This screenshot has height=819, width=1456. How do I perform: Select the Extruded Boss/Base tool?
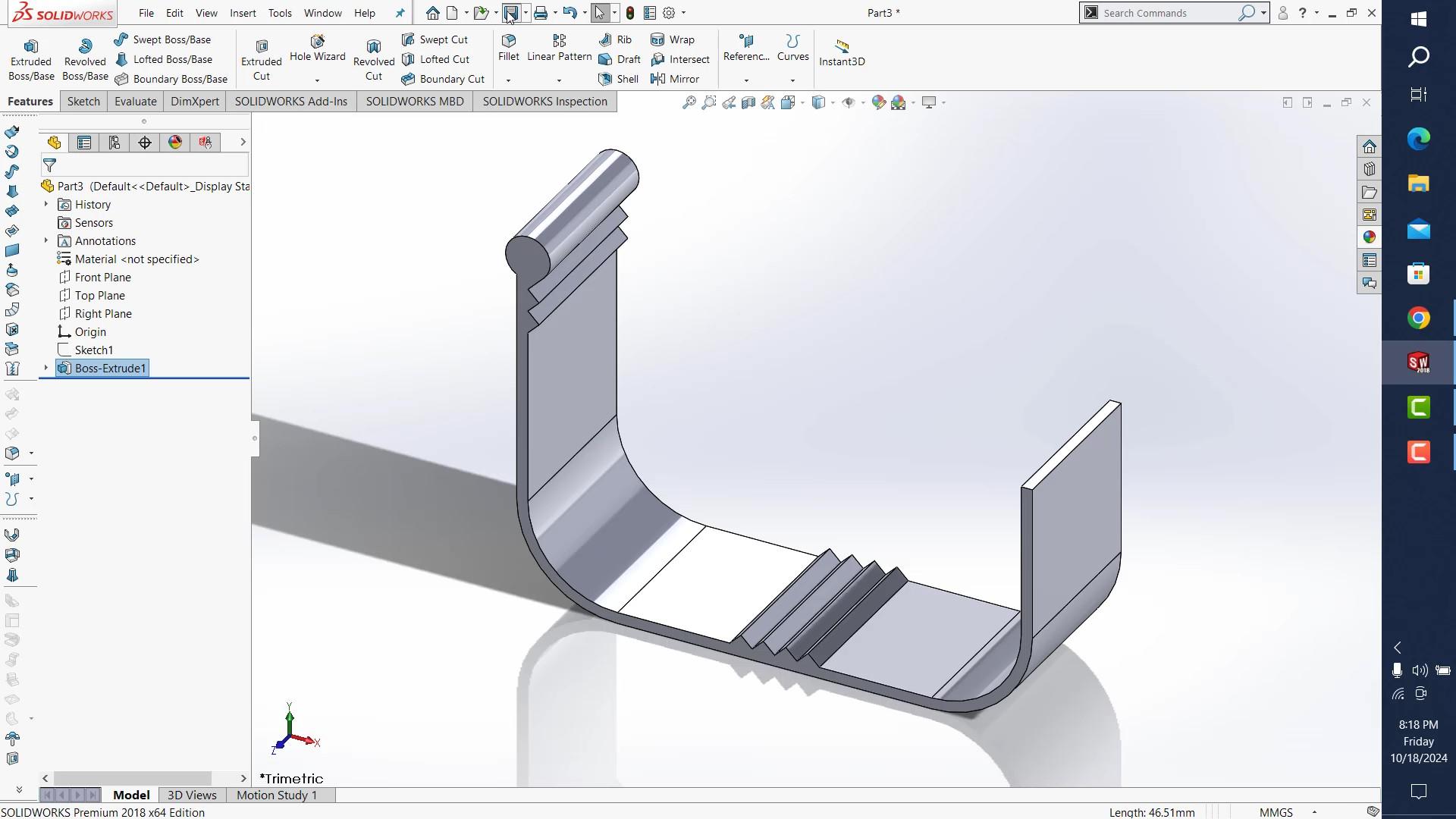pyautogui.click(x=31, y=59)
